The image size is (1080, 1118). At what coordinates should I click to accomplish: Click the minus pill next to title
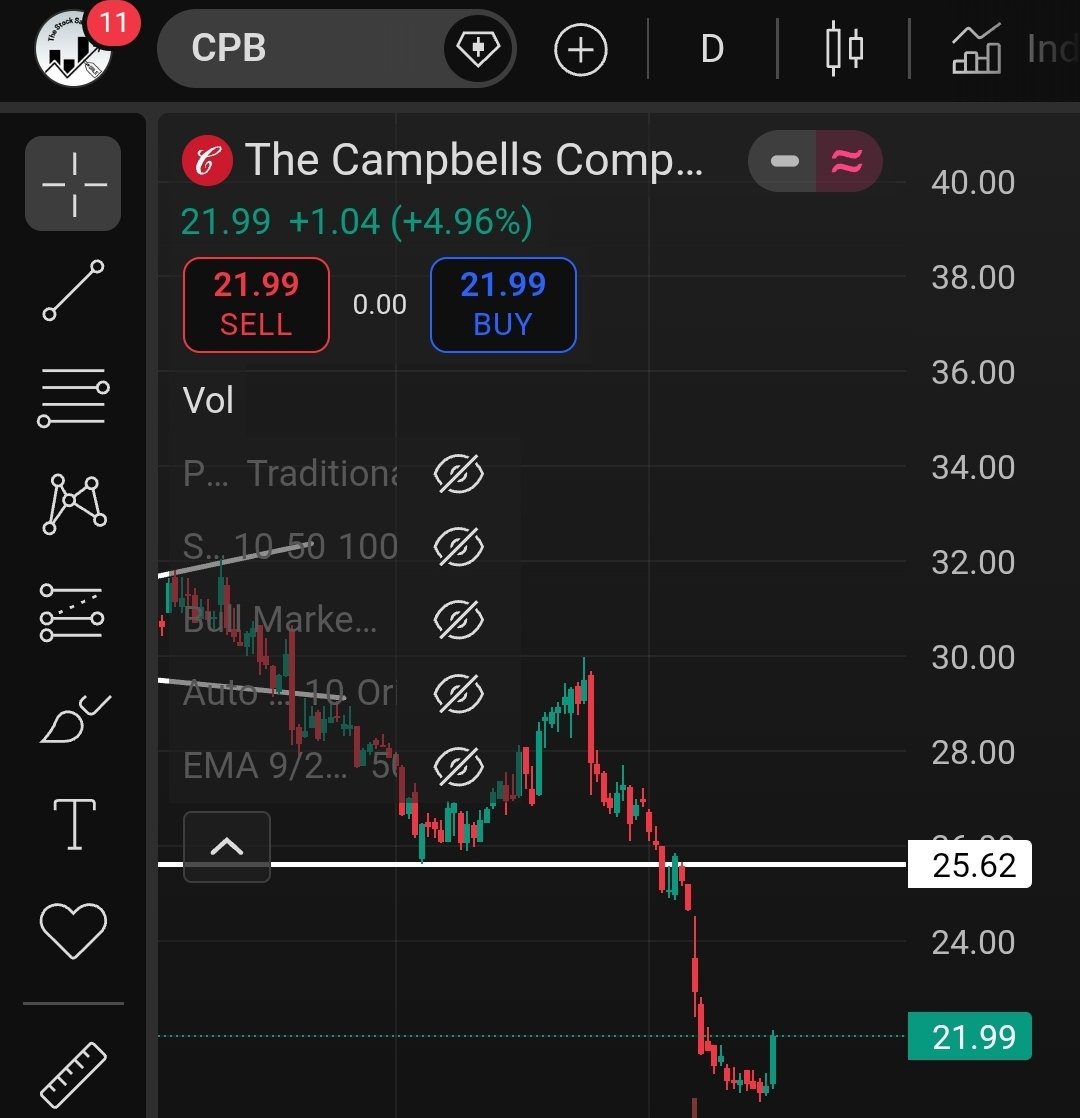click(x=783, y=161)
